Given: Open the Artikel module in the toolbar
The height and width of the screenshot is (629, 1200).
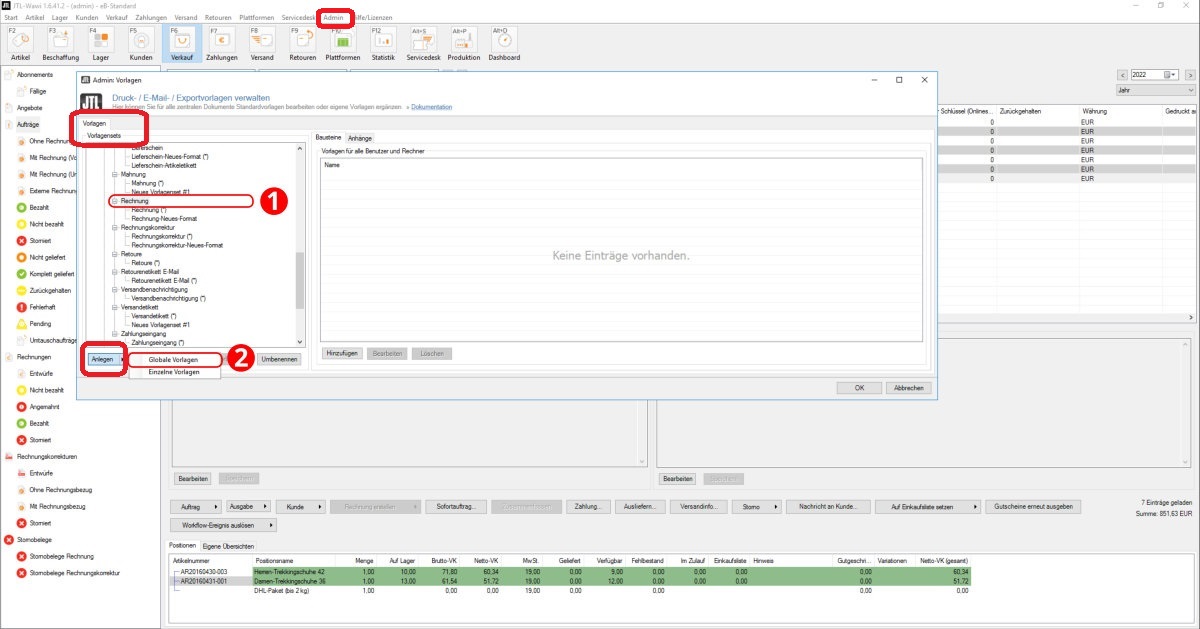Looking at the screenshot, I should coord(20,44).
